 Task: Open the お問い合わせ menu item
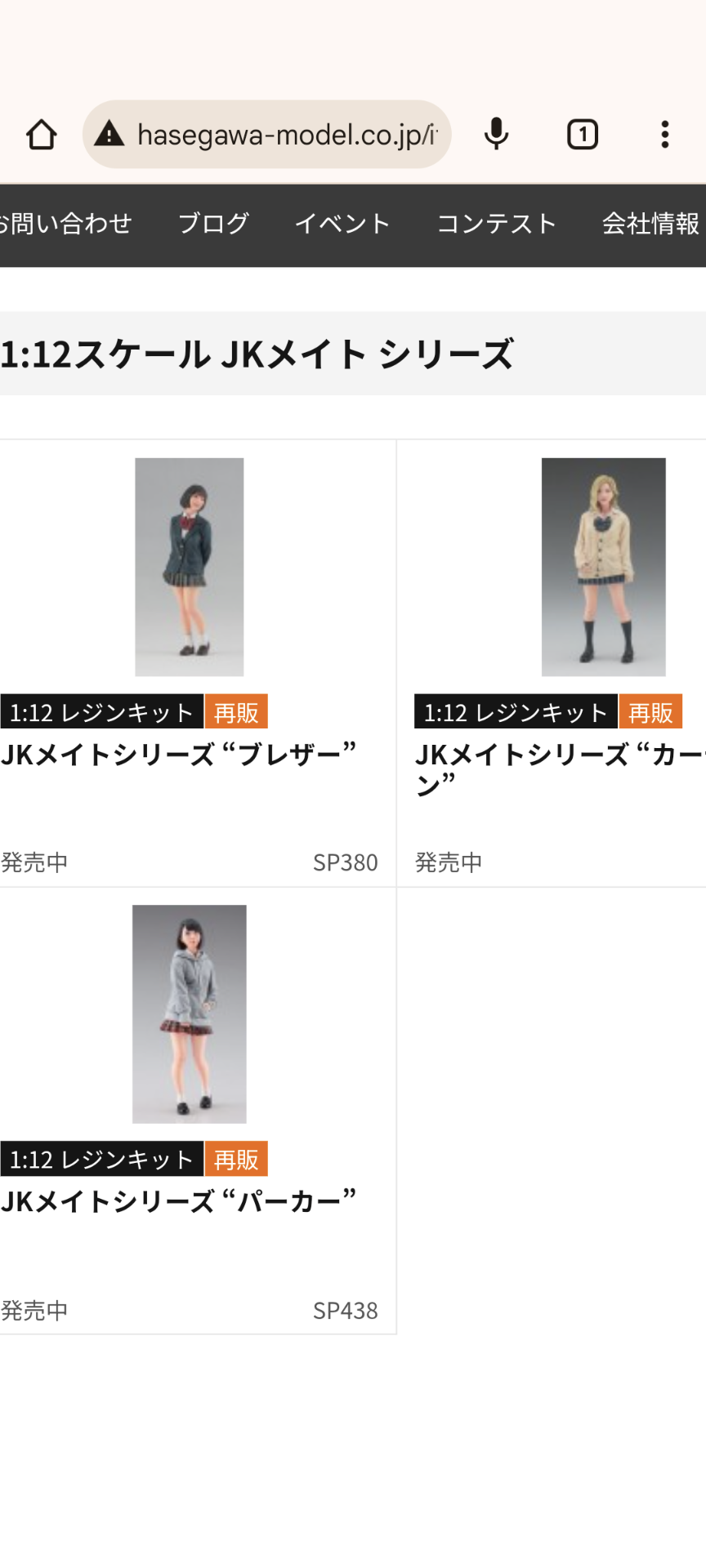65,224
